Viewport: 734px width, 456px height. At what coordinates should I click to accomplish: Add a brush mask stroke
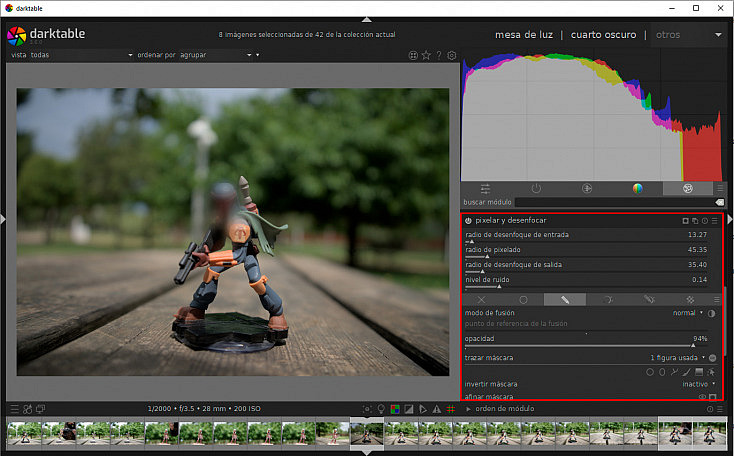pyautogui.click(x=686, y=372)
